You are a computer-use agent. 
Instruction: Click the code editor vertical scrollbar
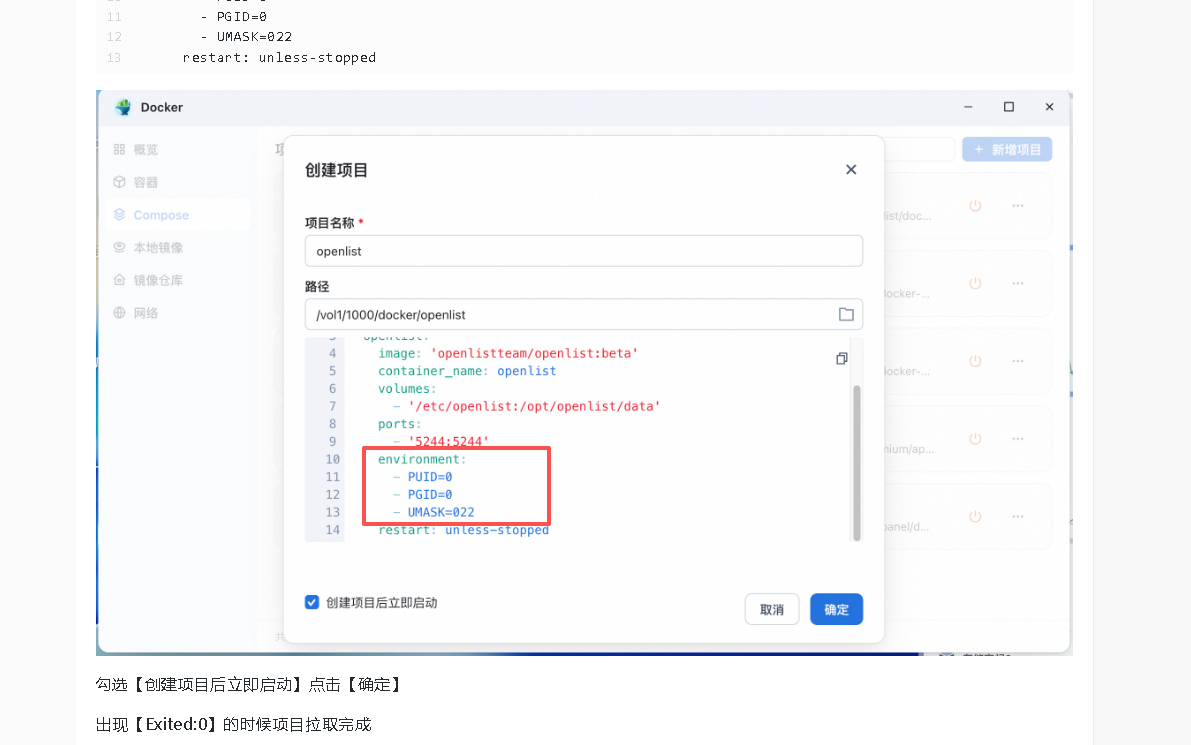pyautogui.click(x=857, y=462)
